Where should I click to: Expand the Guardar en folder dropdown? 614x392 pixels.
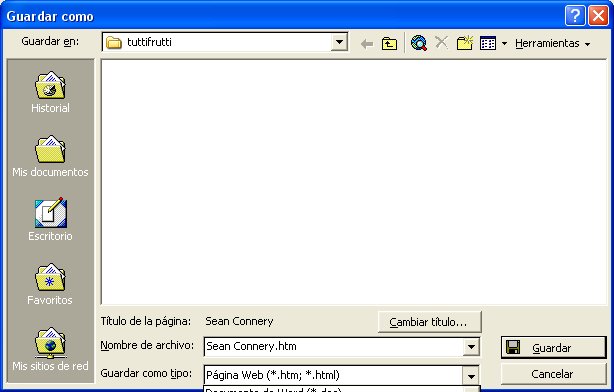point(339,42)
